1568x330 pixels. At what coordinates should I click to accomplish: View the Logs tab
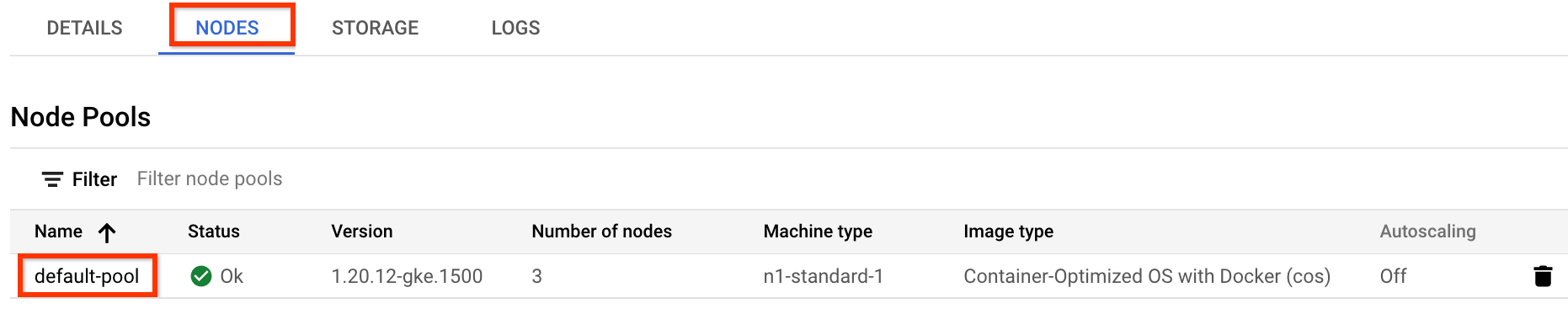pos(515,28)
